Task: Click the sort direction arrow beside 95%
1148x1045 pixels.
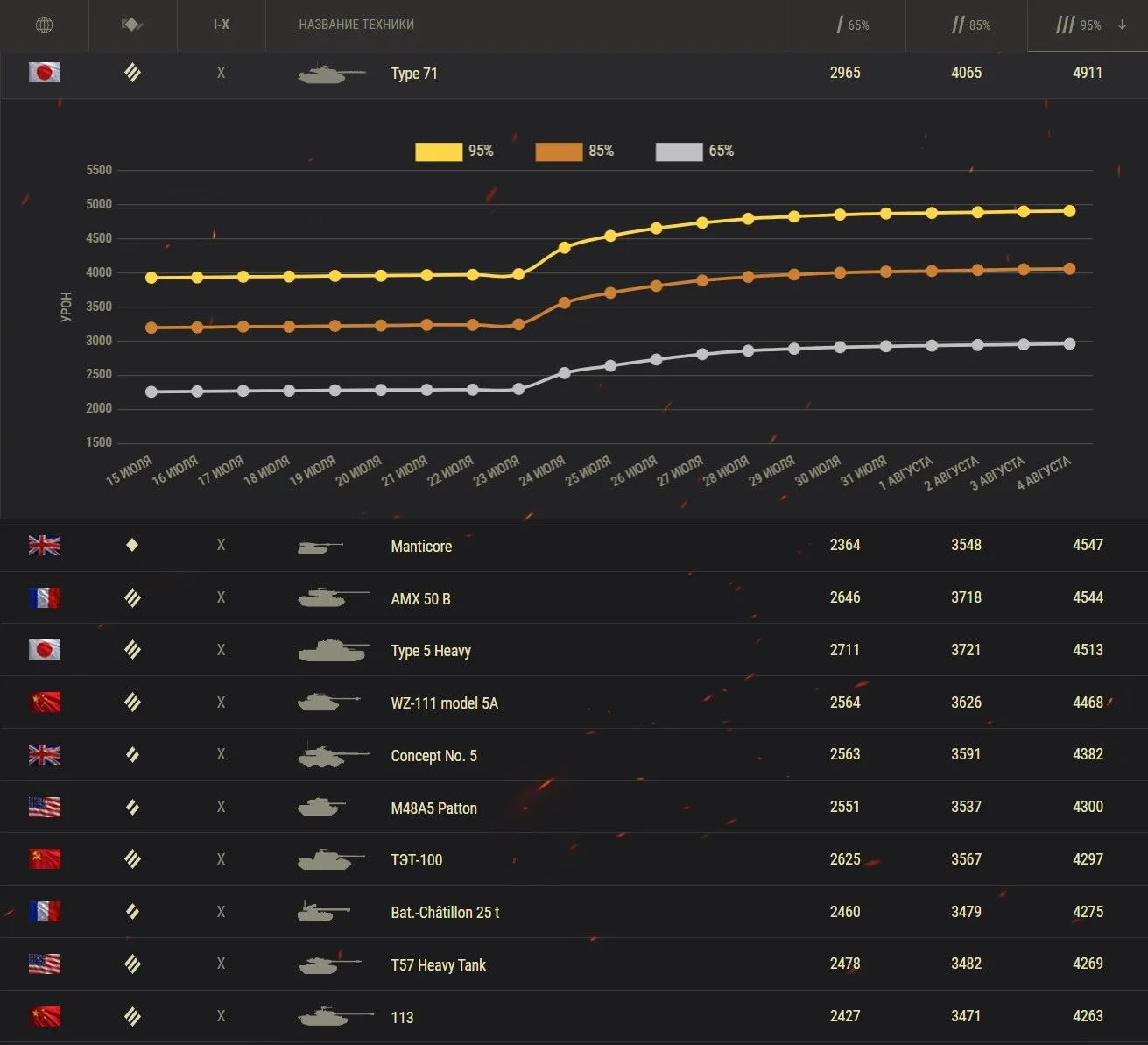Action: coord(1122,25)
